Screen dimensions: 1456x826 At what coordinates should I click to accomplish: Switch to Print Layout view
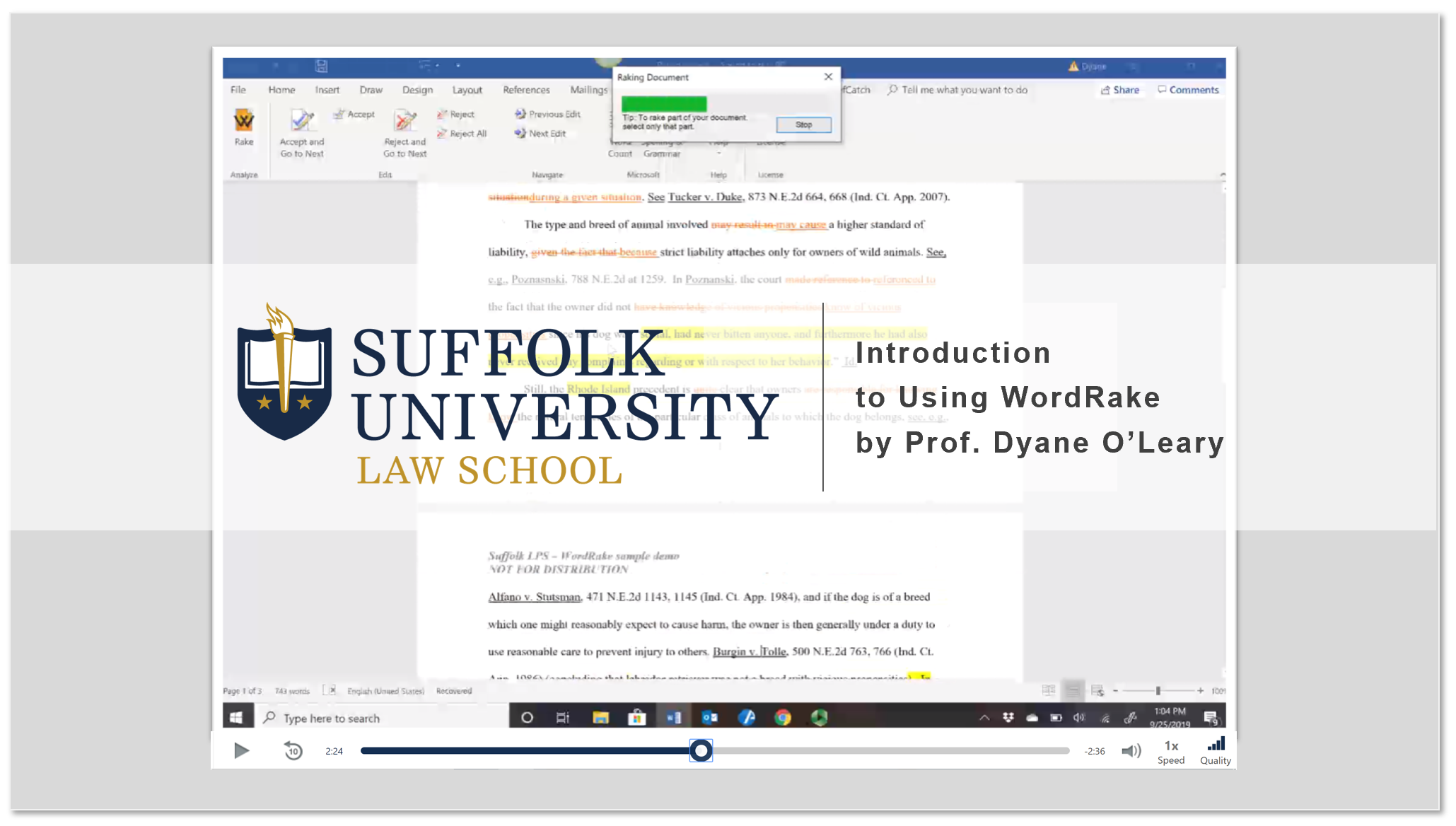pyautogui.click(x=1073, y=690)
